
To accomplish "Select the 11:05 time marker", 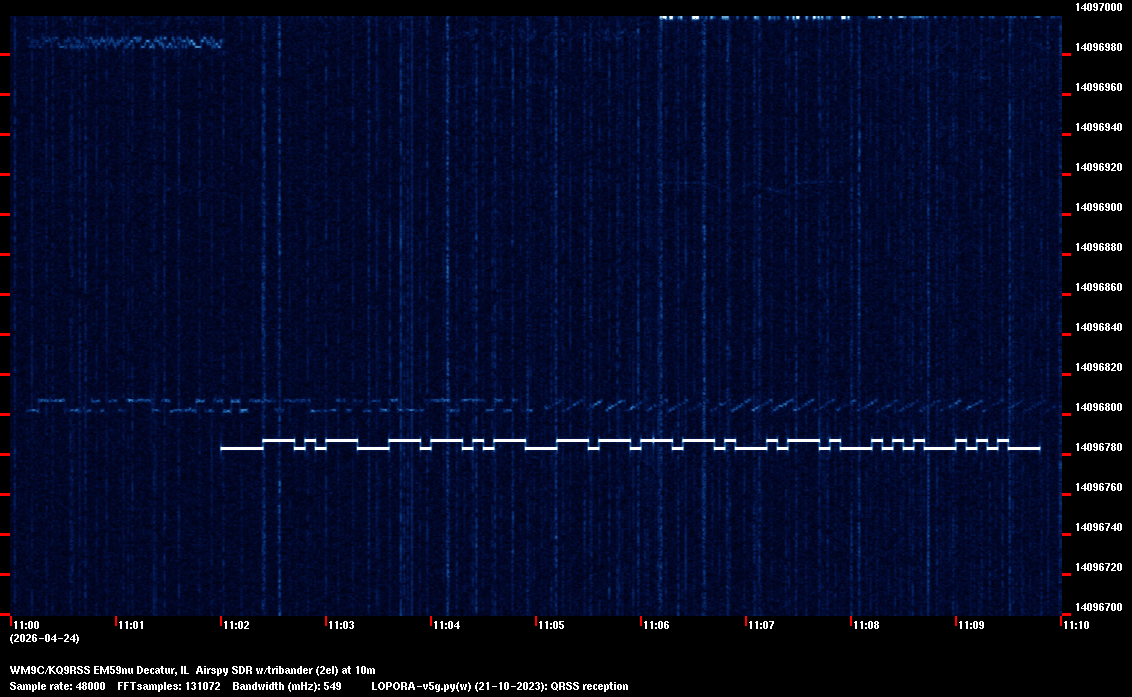I will (551, 625).
